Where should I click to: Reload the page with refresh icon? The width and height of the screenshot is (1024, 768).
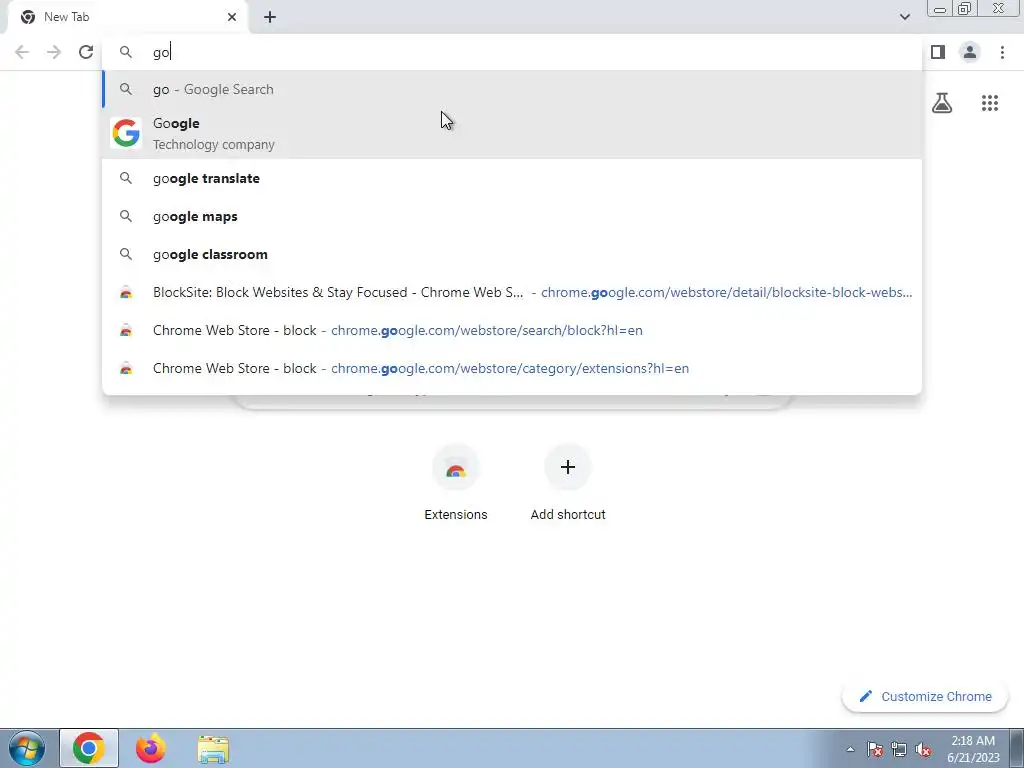coord(86,52)
